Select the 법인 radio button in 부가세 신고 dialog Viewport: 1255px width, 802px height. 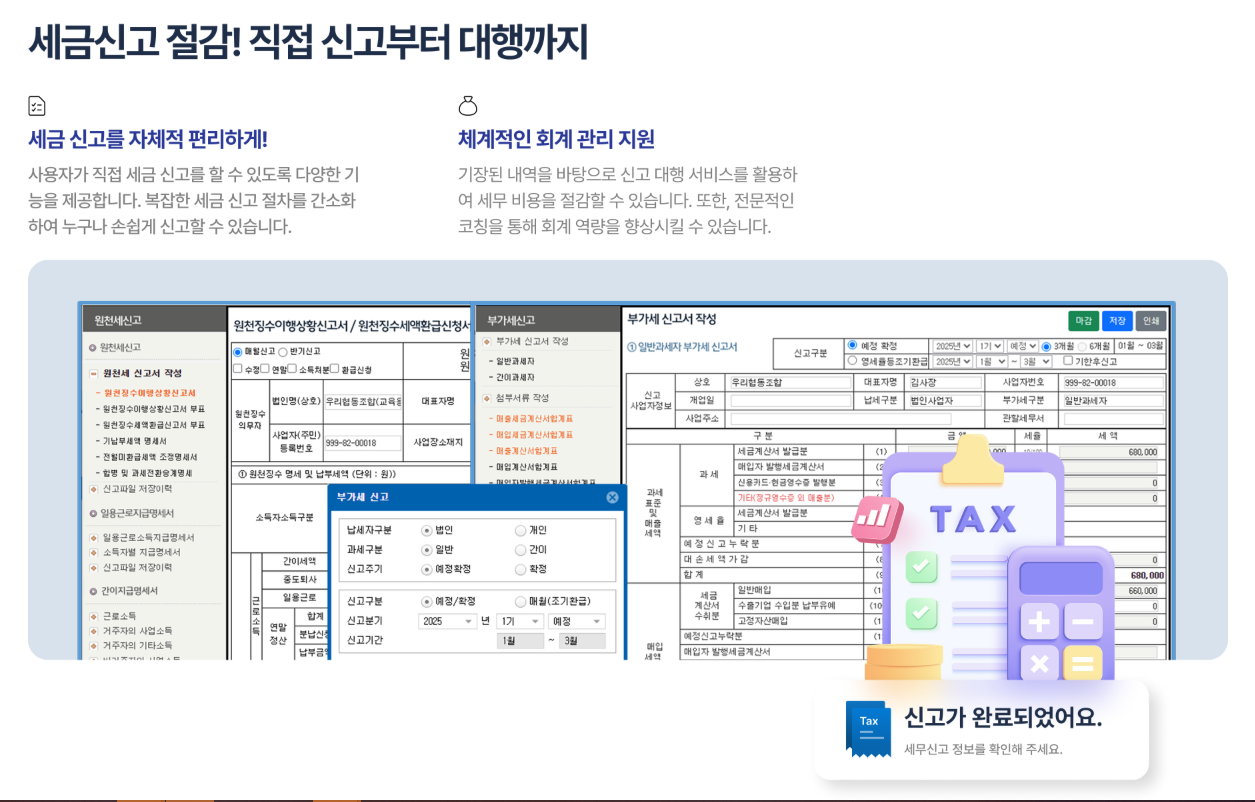[x=427, y=530]
